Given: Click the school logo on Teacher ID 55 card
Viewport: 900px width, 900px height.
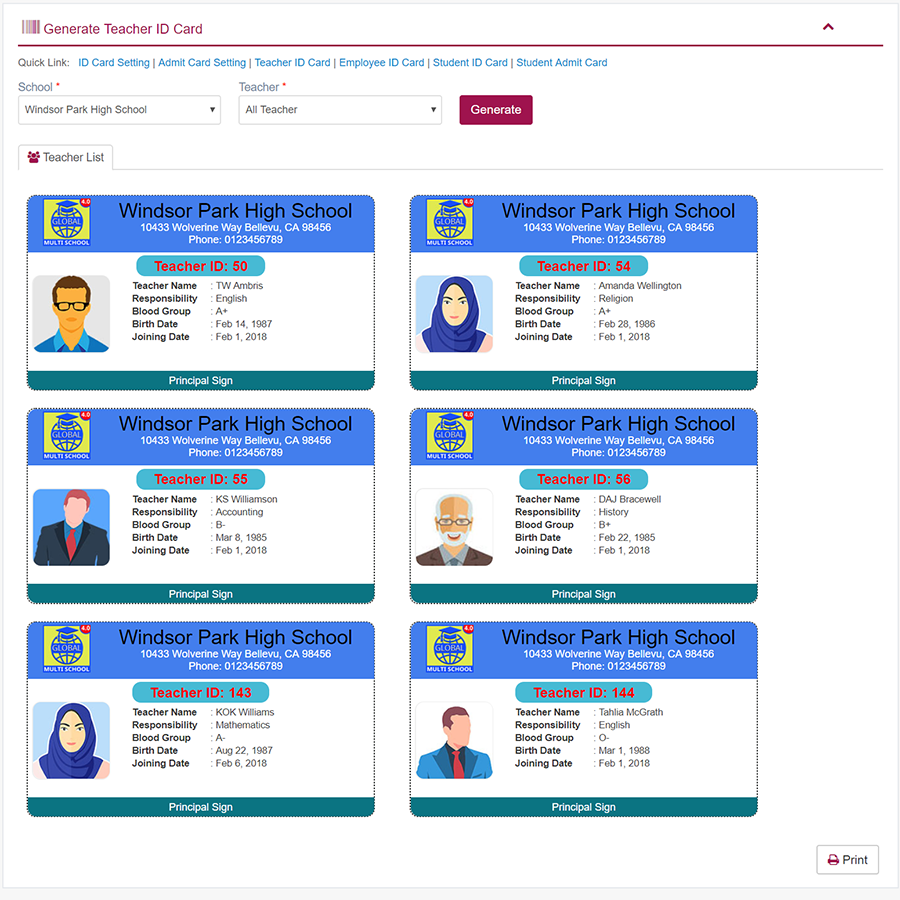Looking at the screenshot, I should pyautogui.click(x=67, y=436).
